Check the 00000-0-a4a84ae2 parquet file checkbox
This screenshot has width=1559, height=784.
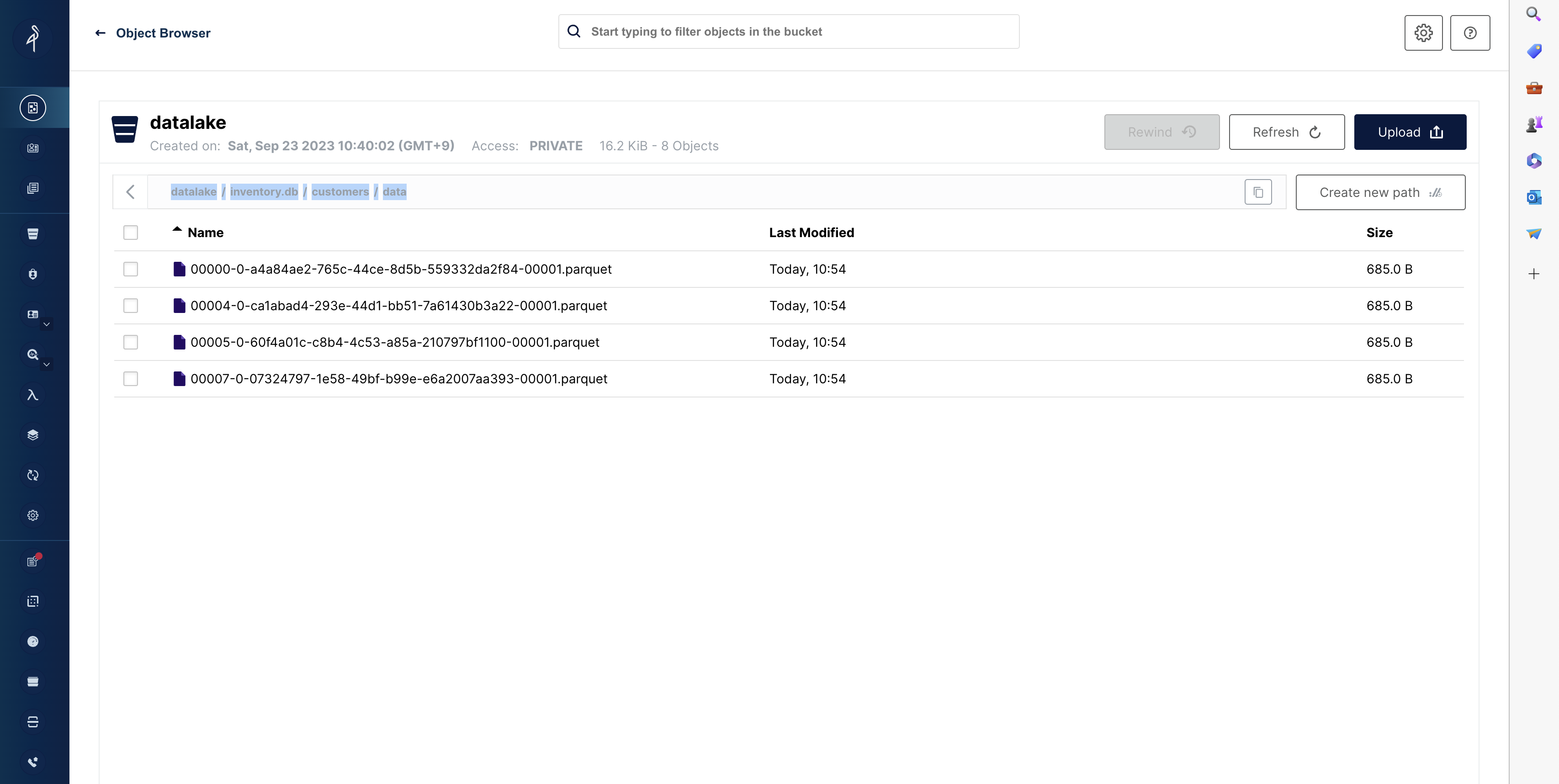pos(131,269)
